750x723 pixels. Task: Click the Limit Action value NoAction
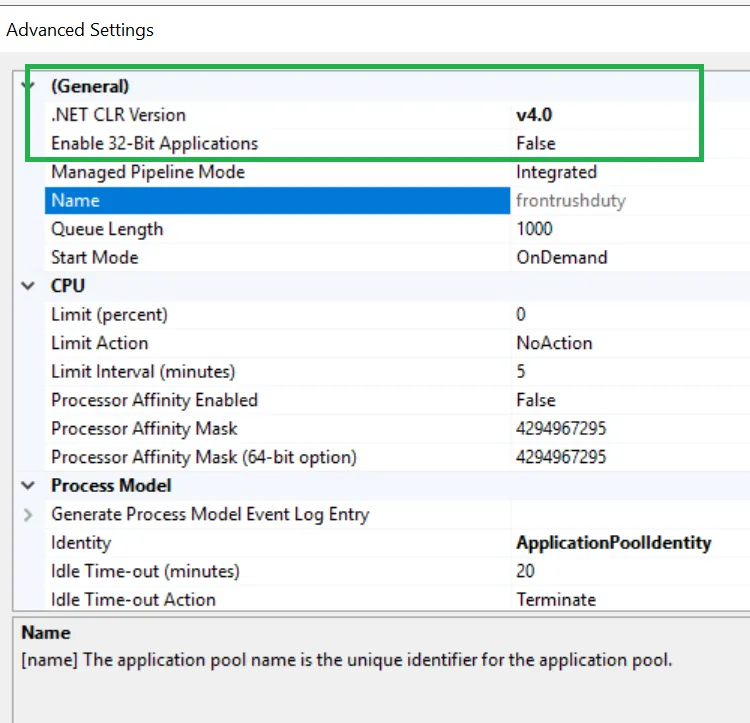tap(554, 343)
